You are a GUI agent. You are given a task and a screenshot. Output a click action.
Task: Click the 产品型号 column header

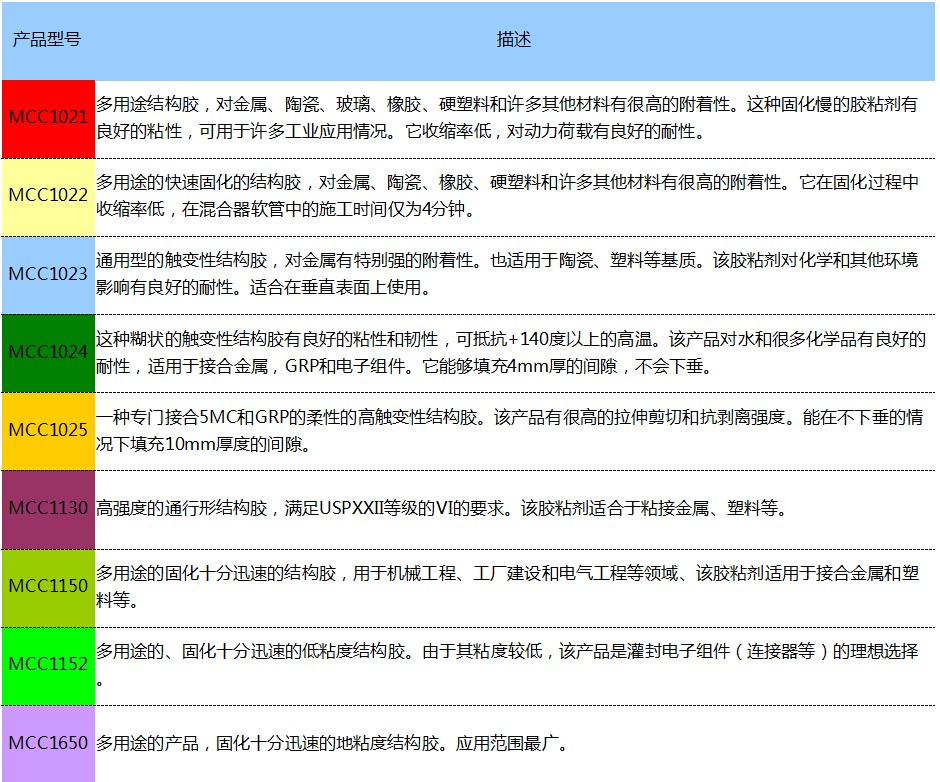coord(48,40)
